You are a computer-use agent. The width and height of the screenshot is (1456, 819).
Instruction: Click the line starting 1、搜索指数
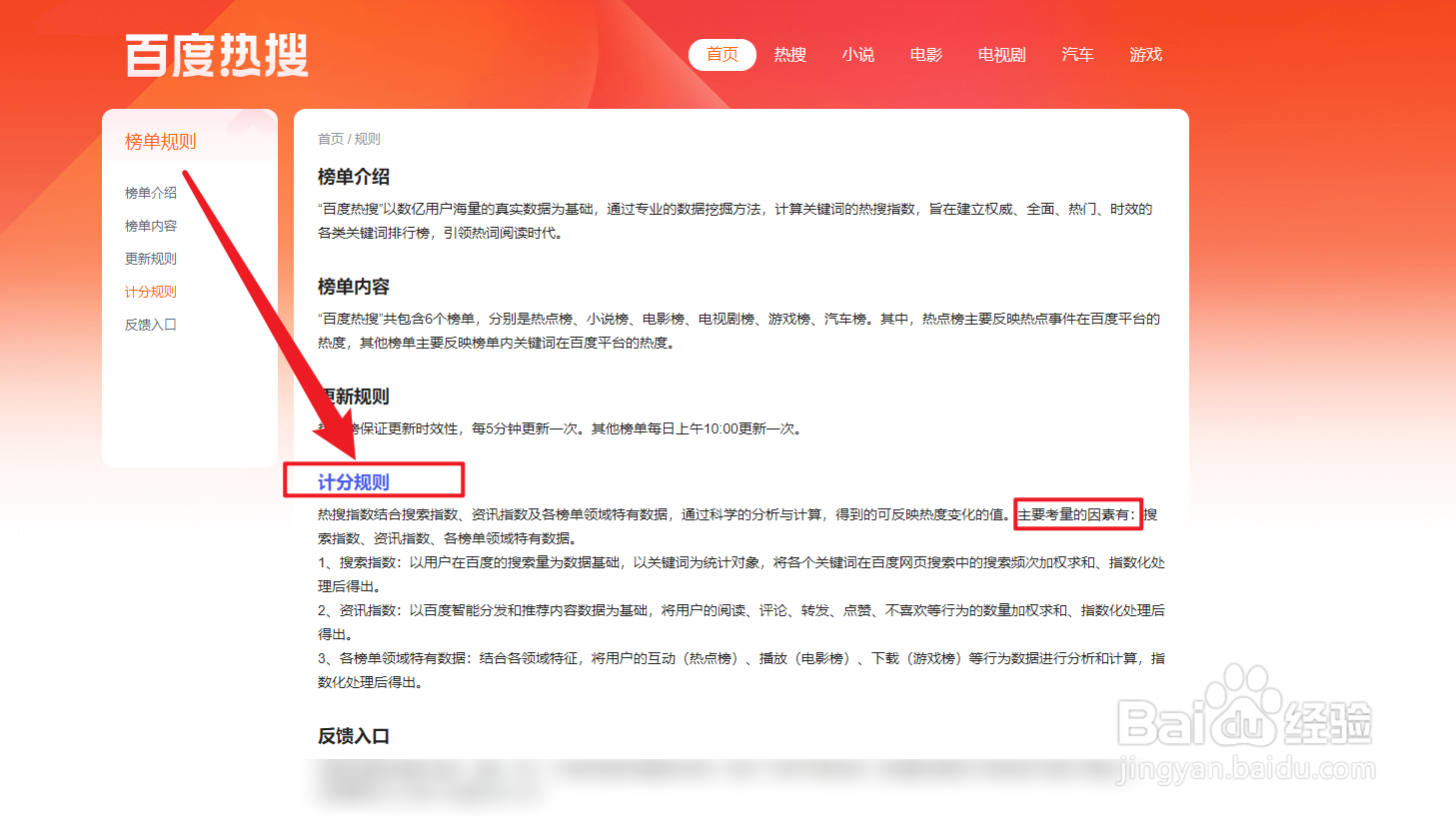741,574
